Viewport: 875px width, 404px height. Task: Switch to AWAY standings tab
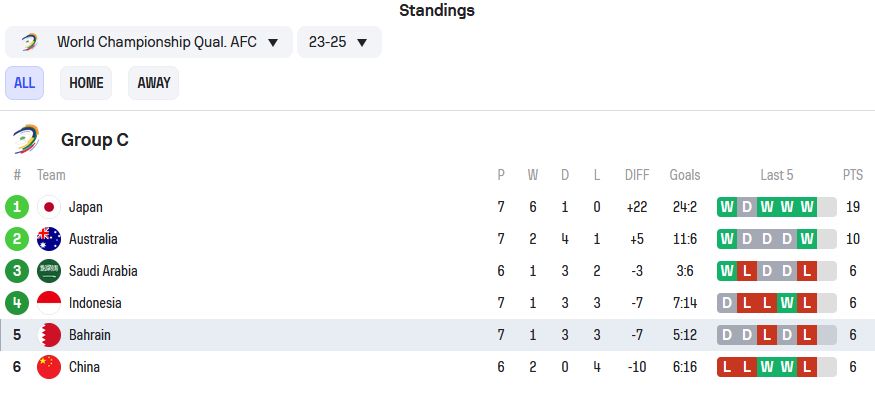click(153, 83)
